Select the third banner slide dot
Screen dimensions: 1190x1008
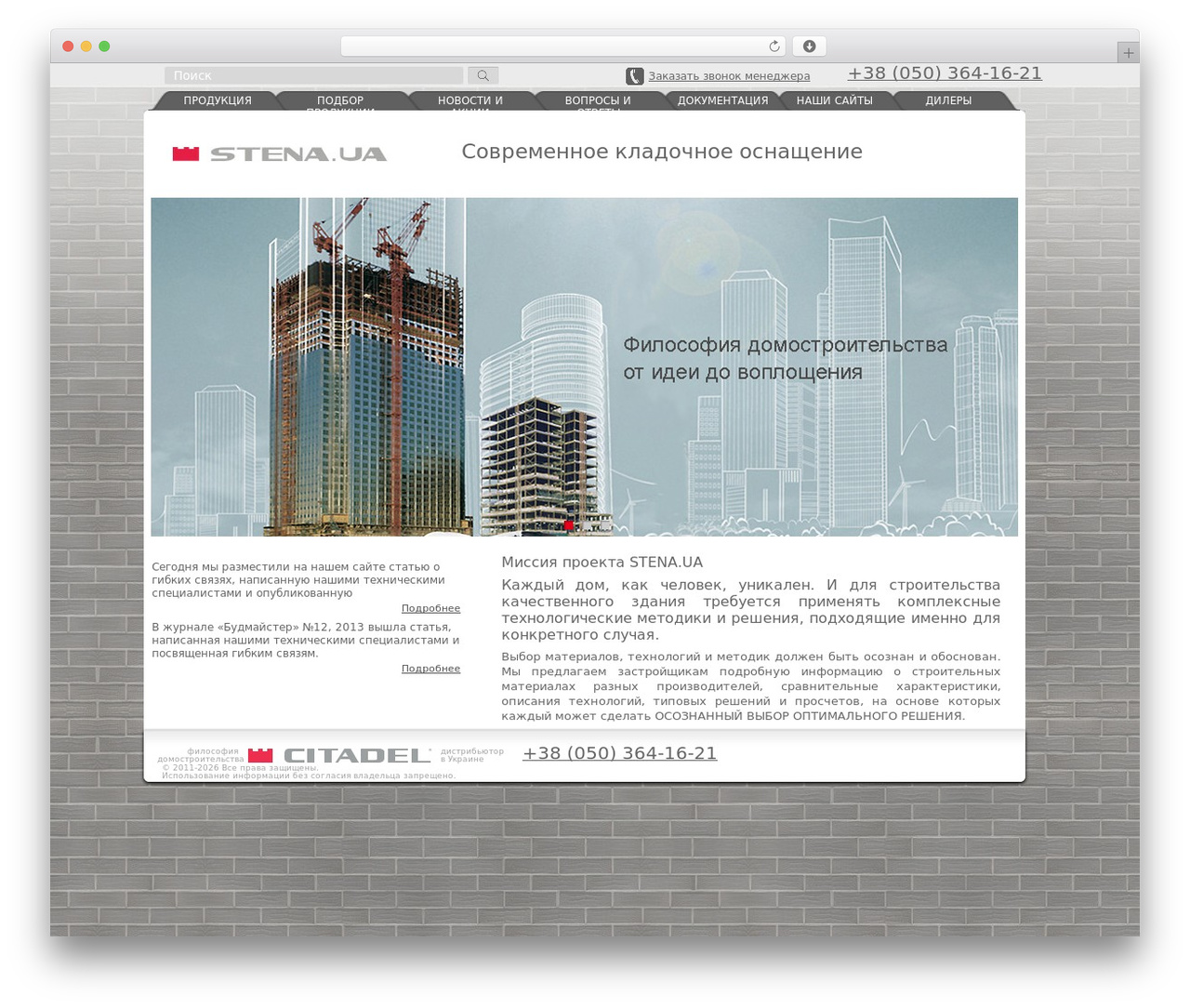click(x=605, y=525)
